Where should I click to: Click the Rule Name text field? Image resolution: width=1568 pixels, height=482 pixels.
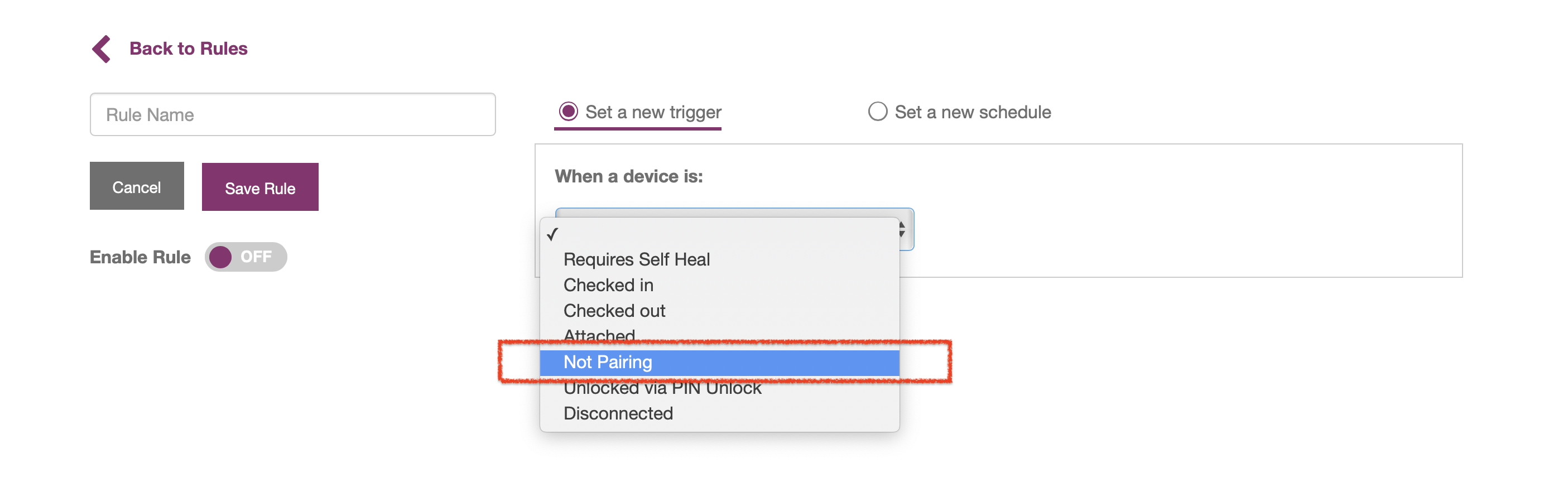tap(292, 114)
